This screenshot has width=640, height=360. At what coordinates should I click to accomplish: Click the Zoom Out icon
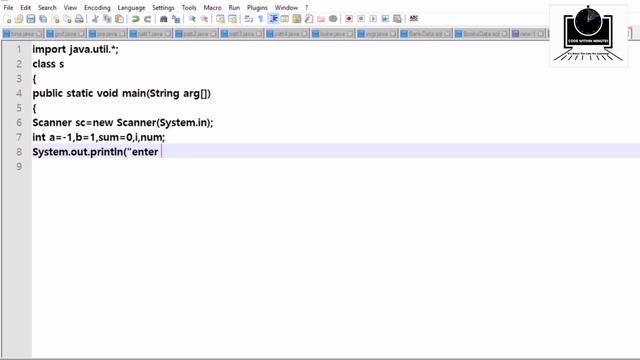(204, 19)
